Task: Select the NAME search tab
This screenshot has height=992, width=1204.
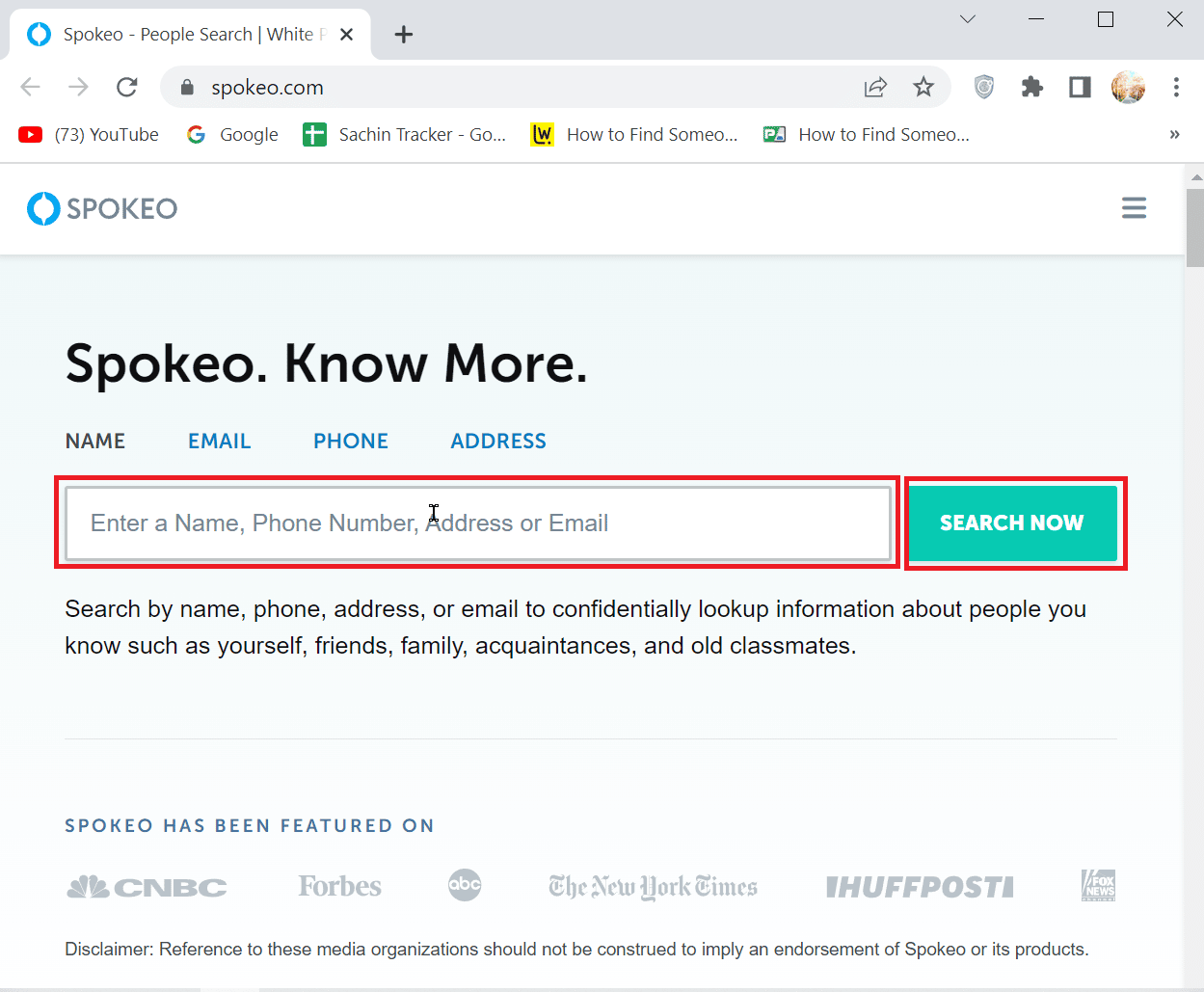Action: pos(95,442)
